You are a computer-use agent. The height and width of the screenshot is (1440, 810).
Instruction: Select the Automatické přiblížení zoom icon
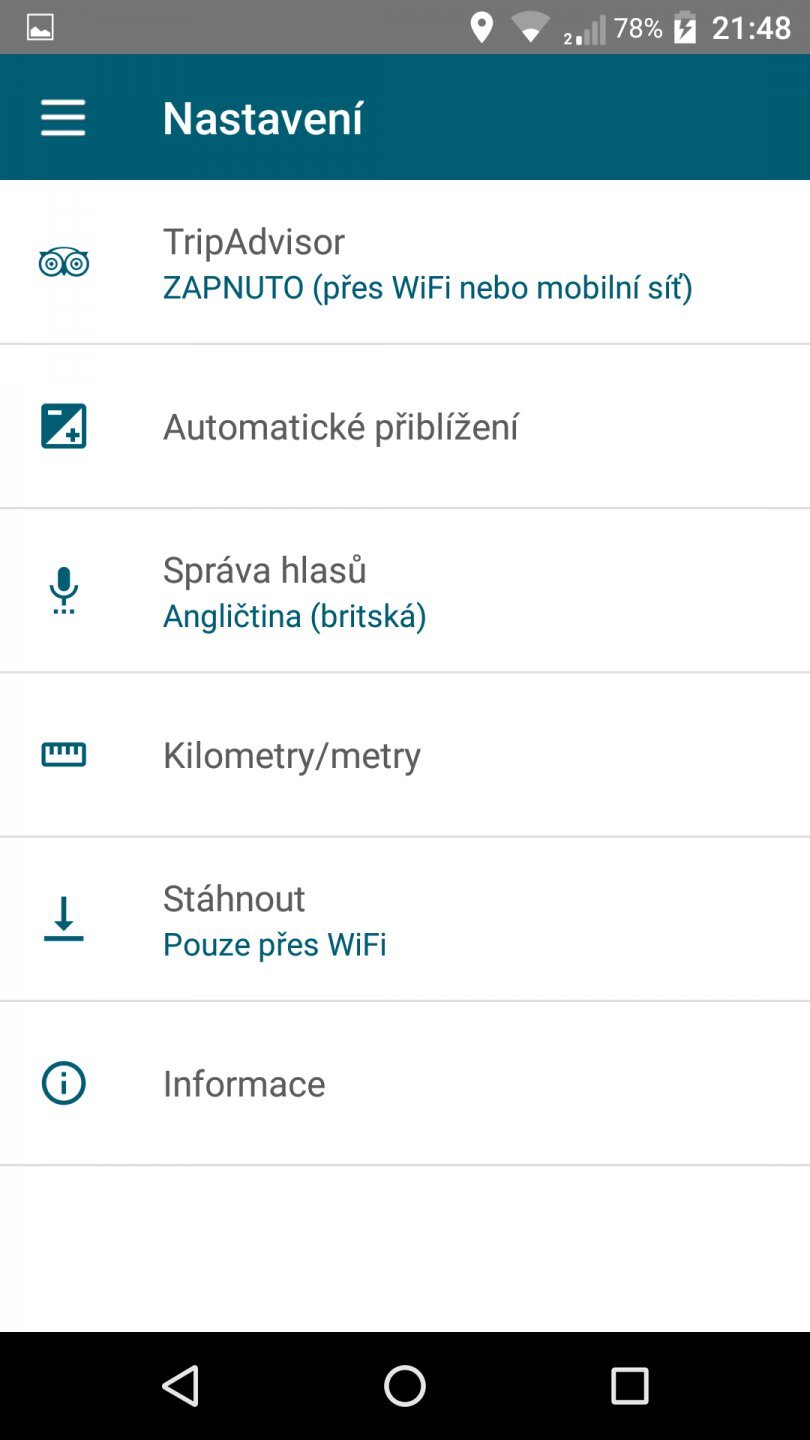click(x=63, y=425)
